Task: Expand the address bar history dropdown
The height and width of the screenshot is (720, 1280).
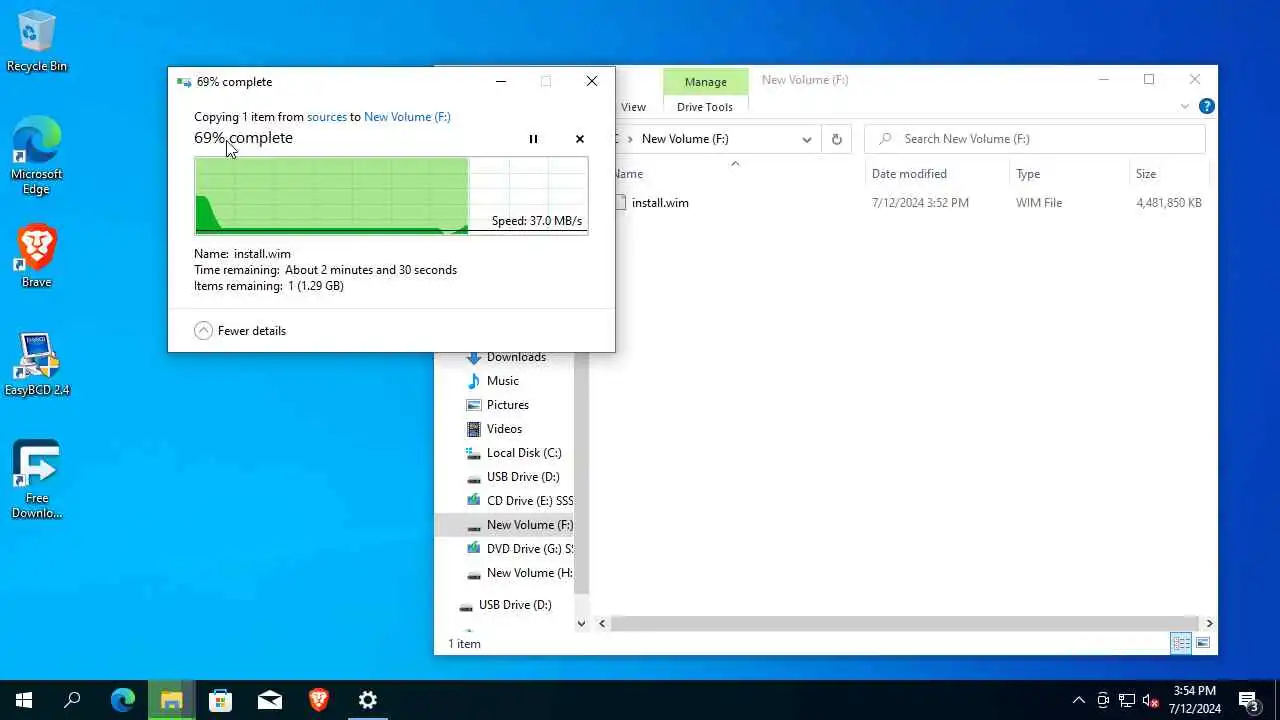Action: (x=806, y=139)
